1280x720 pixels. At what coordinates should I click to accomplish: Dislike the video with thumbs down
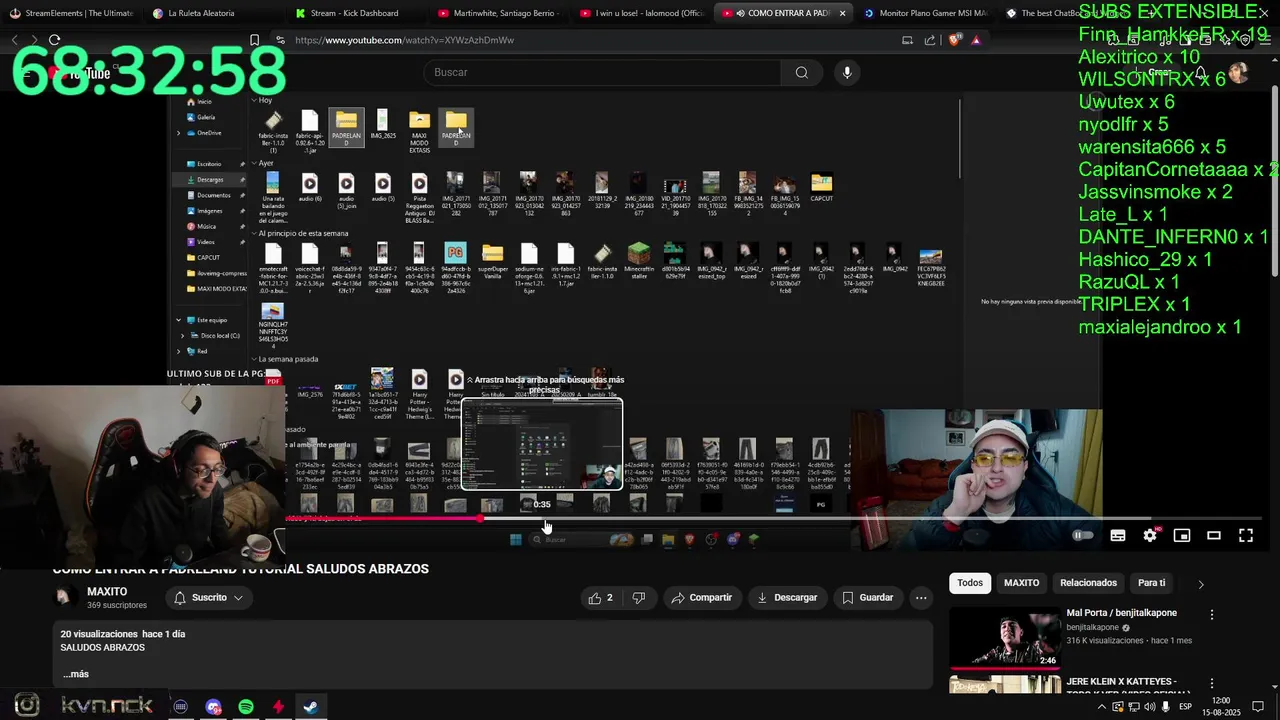click(638, 598)
